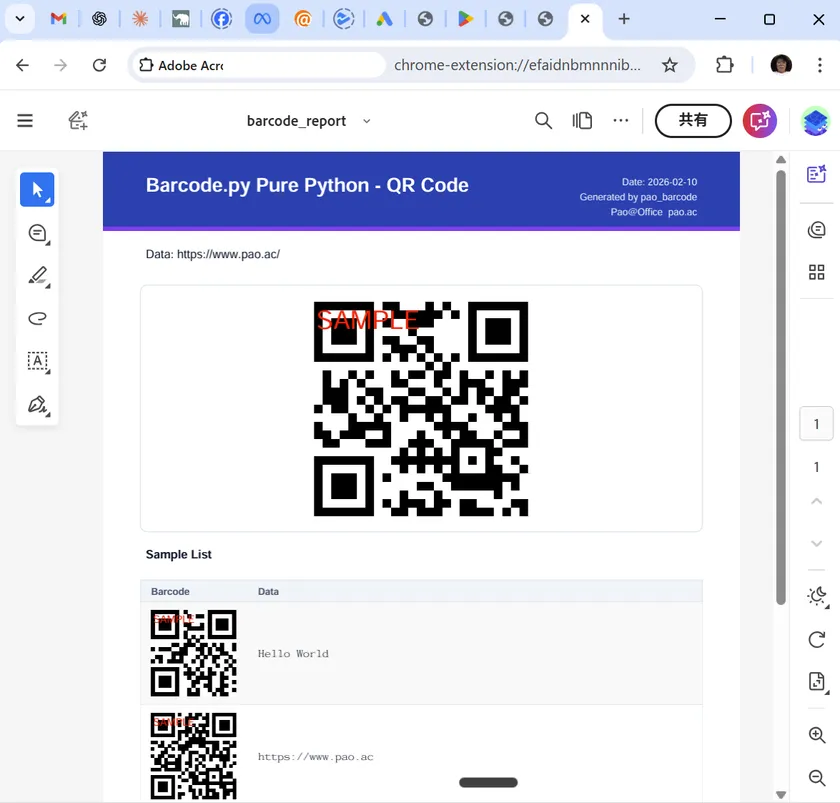The width and height of the screenshot is (840, 803).
Task: Open the Add comment tool
Action: 37,233
